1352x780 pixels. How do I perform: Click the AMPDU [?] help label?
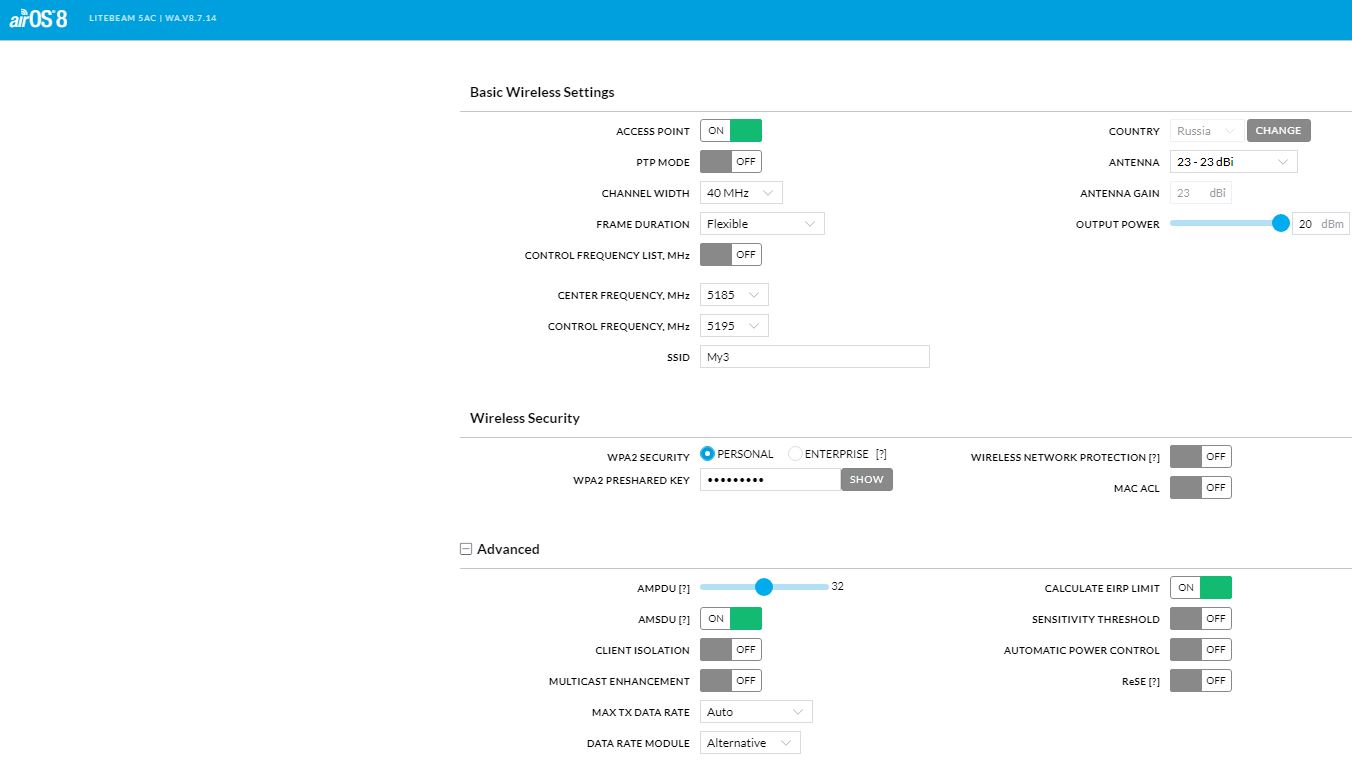pyautogui.click(x=684, y=589)
